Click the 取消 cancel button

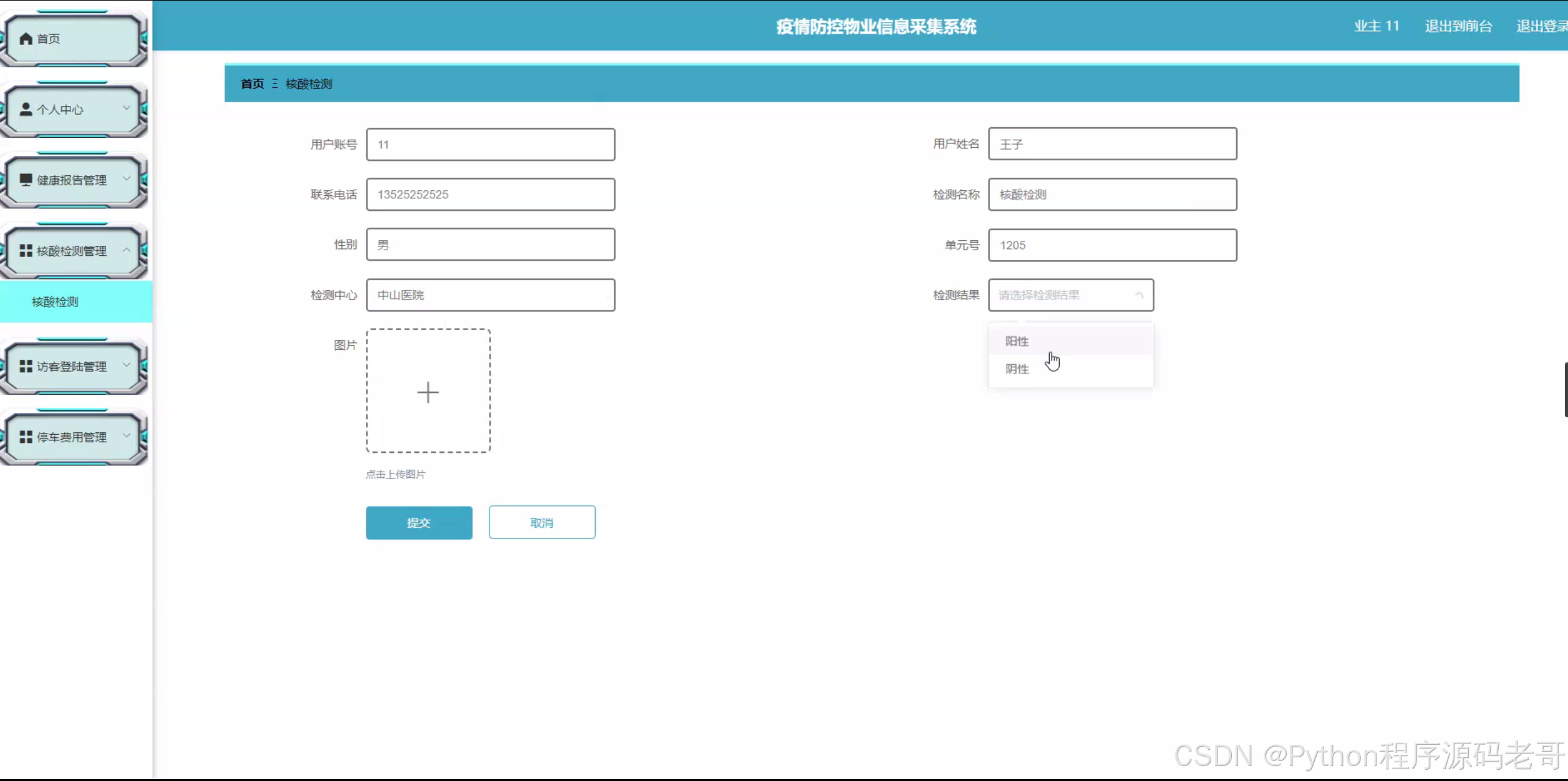541,523
